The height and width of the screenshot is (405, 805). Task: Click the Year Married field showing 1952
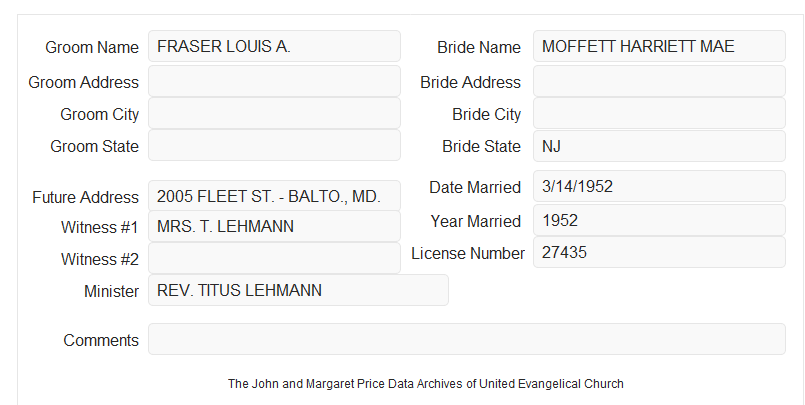[x=659, y=220]
